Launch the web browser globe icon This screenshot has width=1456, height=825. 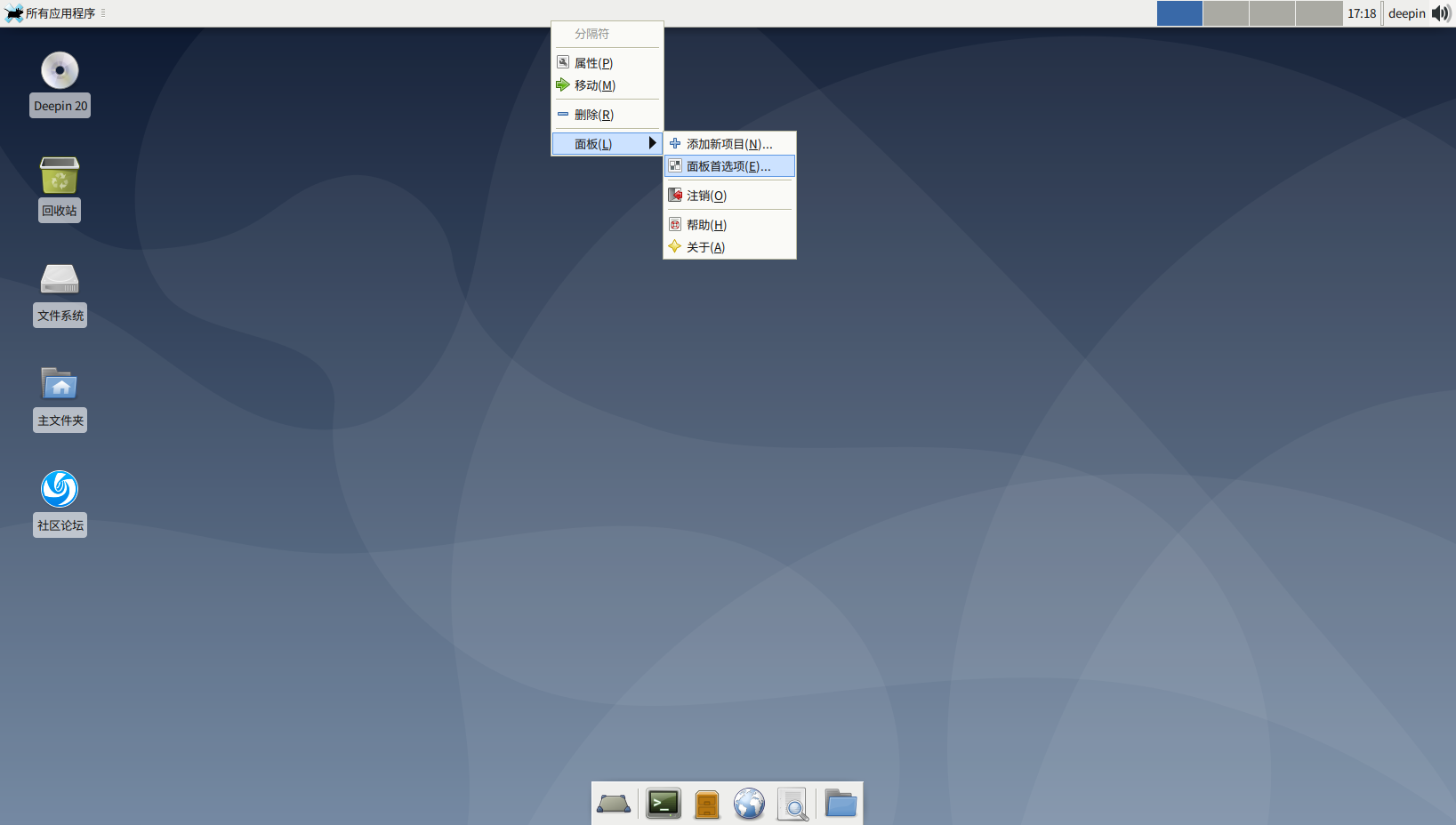tap(749, 805)
